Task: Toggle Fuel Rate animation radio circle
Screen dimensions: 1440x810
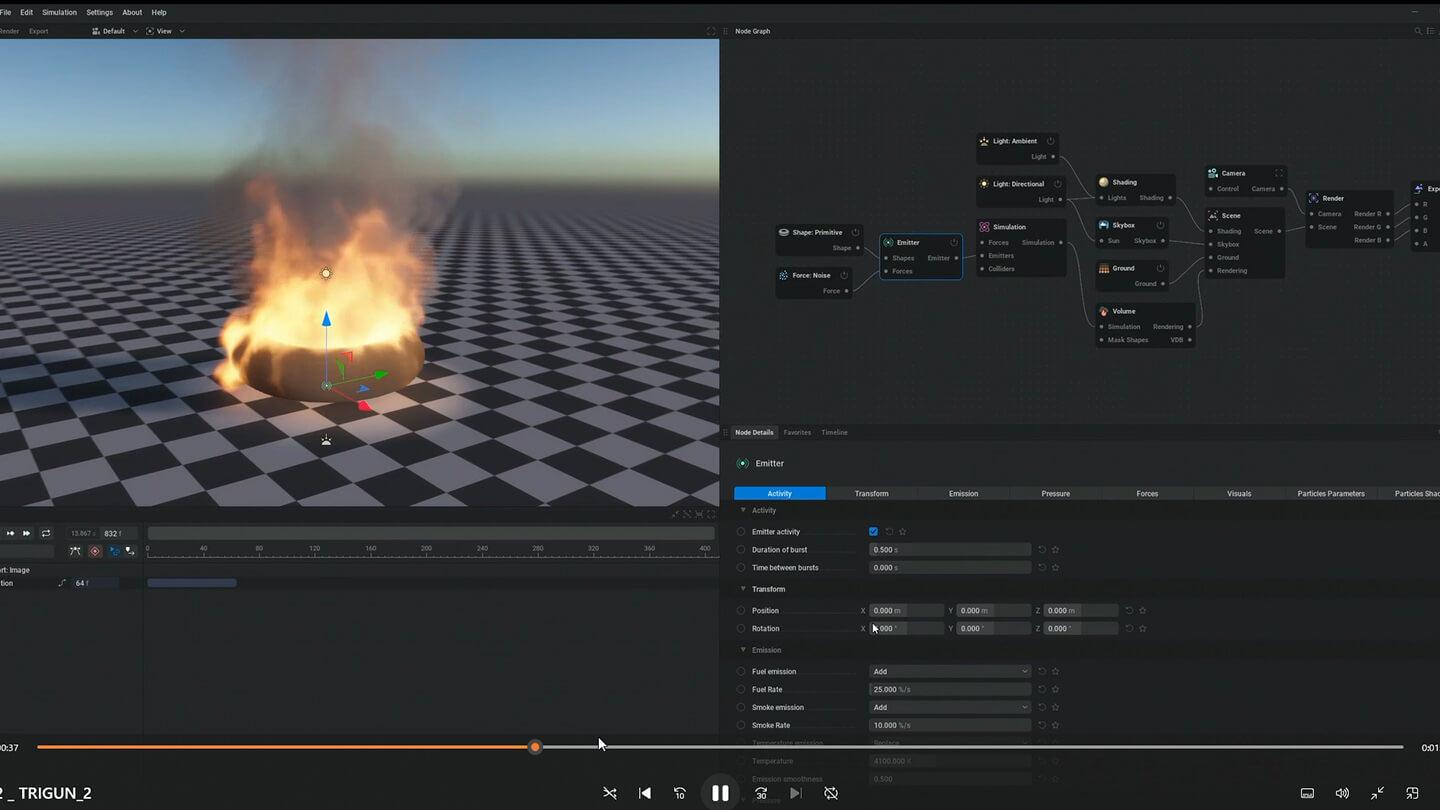Action: pyautogui.click(x=741, y=690)
